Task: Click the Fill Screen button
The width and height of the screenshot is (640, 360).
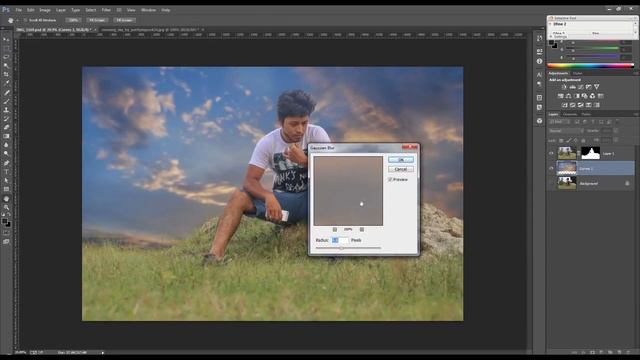Action: [x=124, y=20]
